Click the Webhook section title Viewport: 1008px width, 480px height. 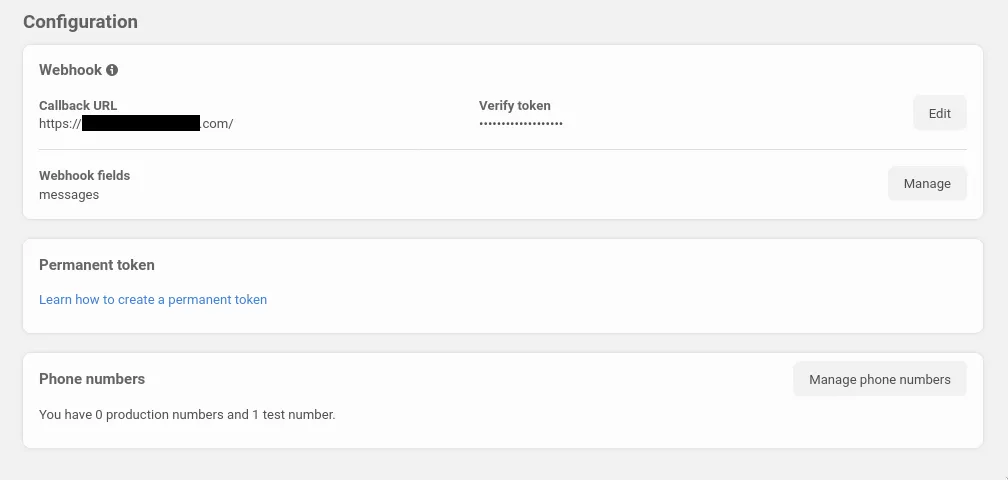70,70
